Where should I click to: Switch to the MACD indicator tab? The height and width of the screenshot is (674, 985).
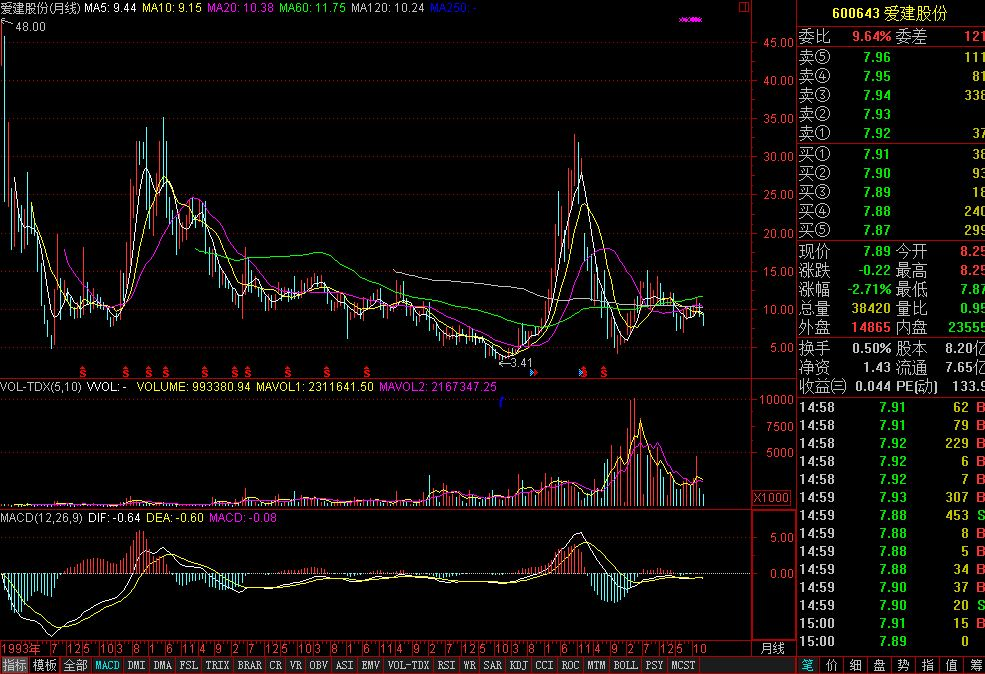coord(107,665)
